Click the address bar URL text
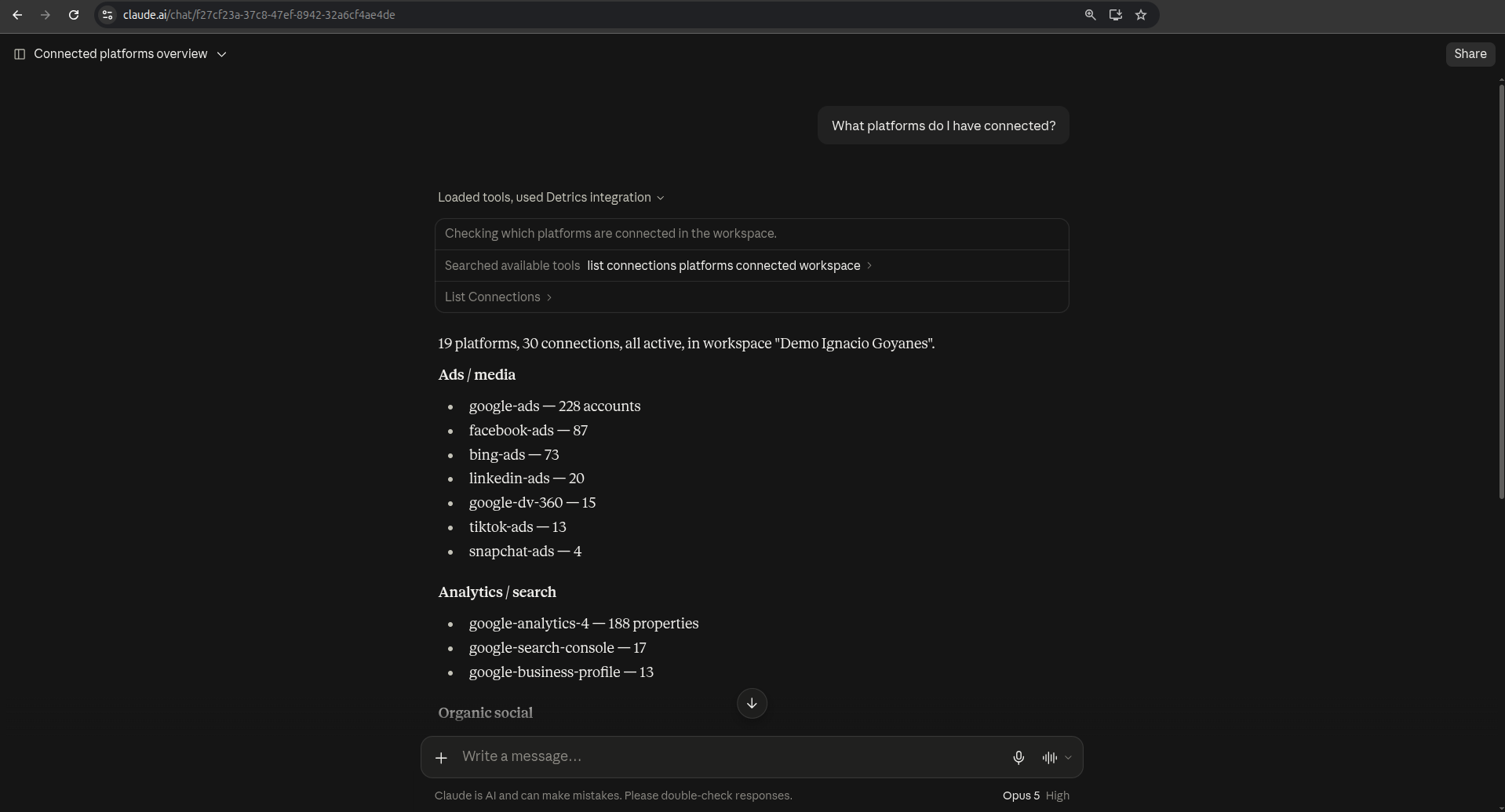Image resolution: width=1505 pixels, height=812 pixels. (259, 15)
